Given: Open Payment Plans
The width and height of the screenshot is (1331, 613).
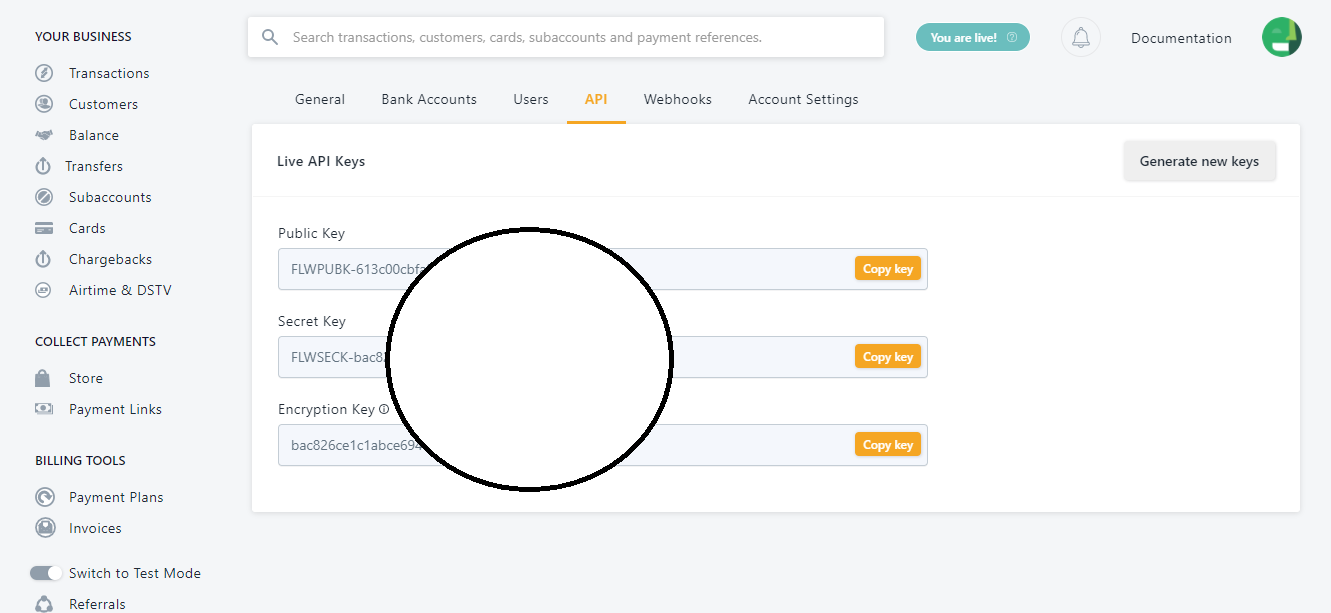Looking at the screenshot, I should point(116,497).
